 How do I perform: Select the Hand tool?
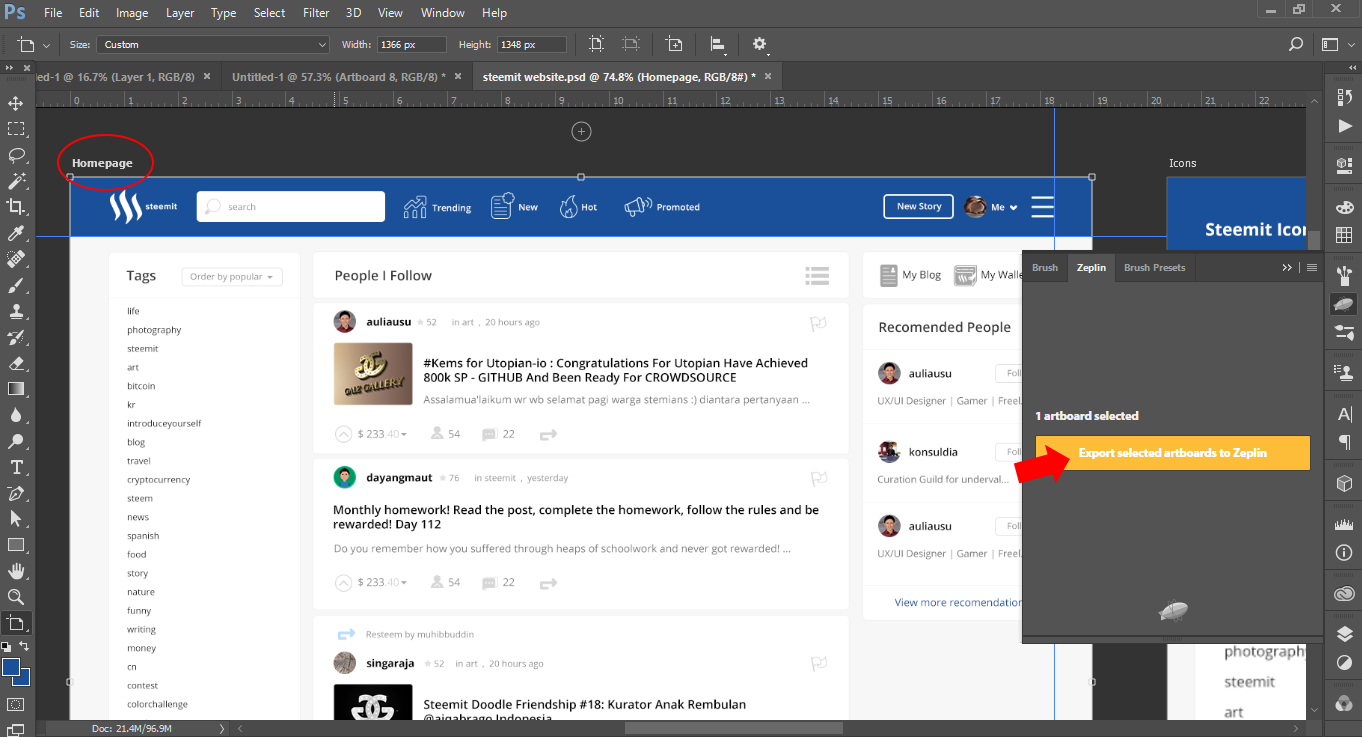[16, 571]
